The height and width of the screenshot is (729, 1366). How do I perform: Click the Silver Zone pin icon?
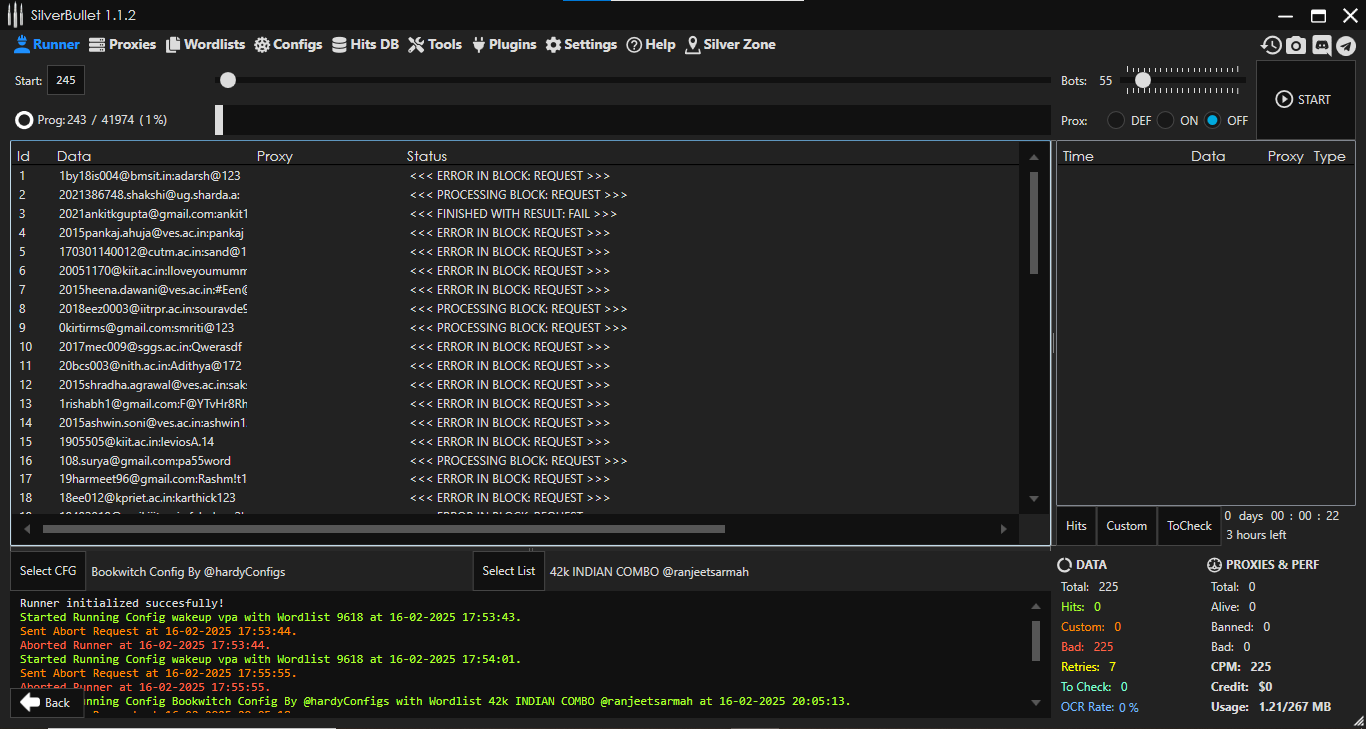[x=692, y=44]
